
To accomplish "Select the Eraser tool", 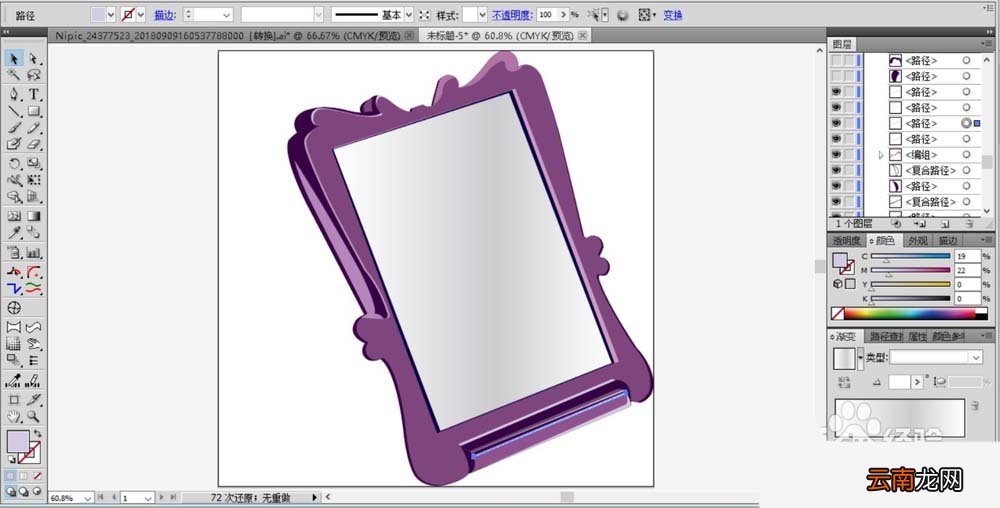I will (x=34, y=145).
